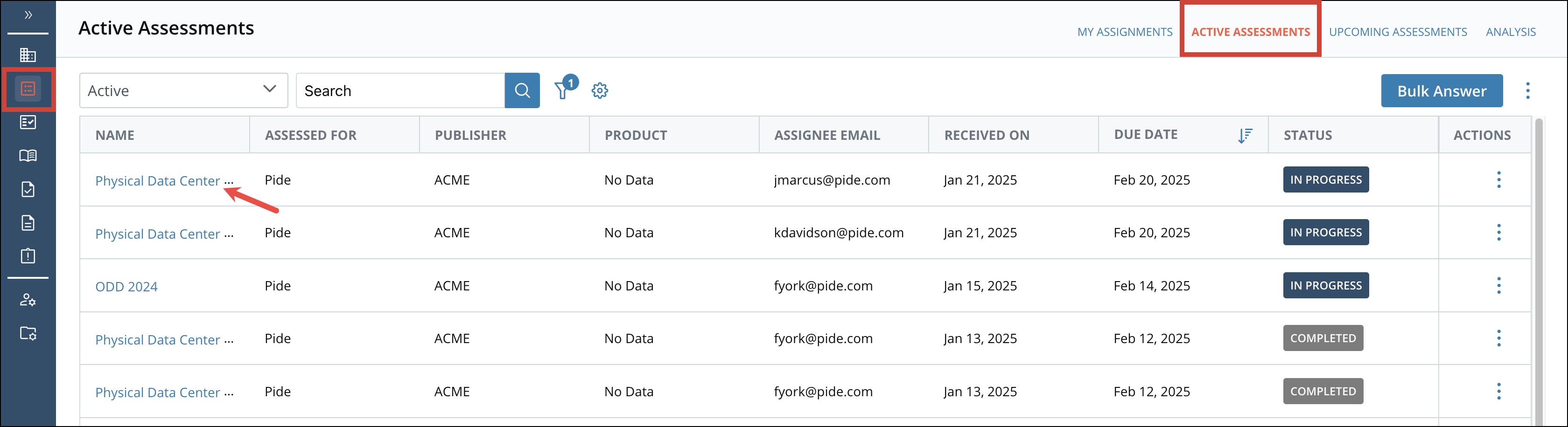Go to Upcoming Assessments tab
The width and height of the screenshot is (1568, 427).
(x=1398, y=32)
